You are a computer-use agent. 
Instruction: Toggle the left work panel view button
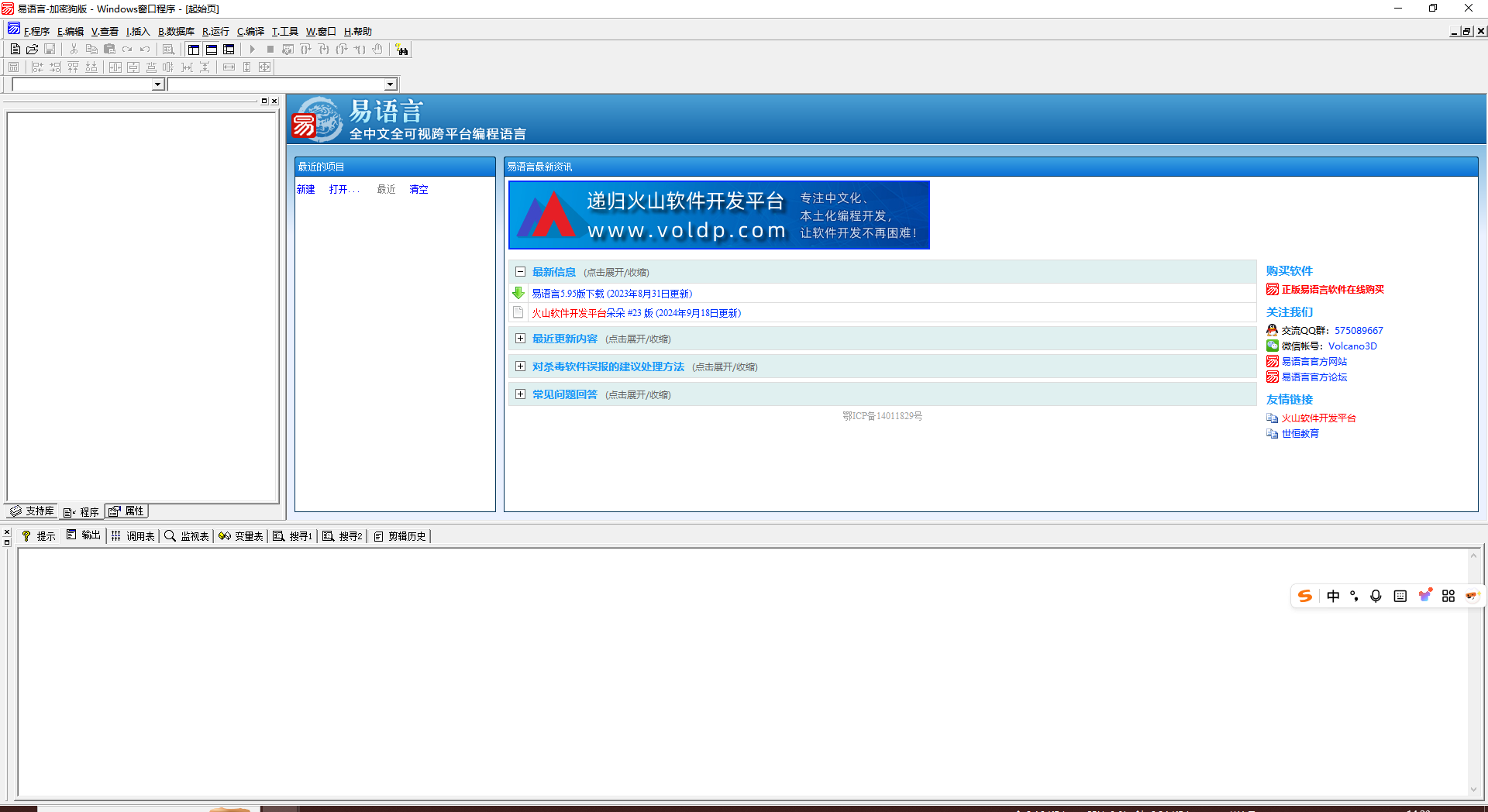[194, 50]
